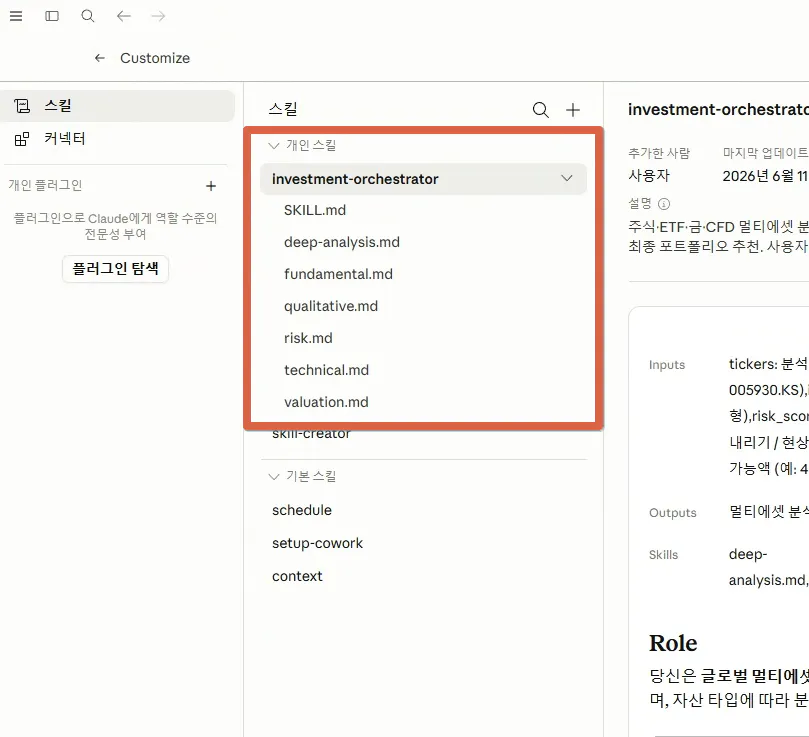809x737 pixels.
Task: Click the Role heading
Action: click(673, 643)
